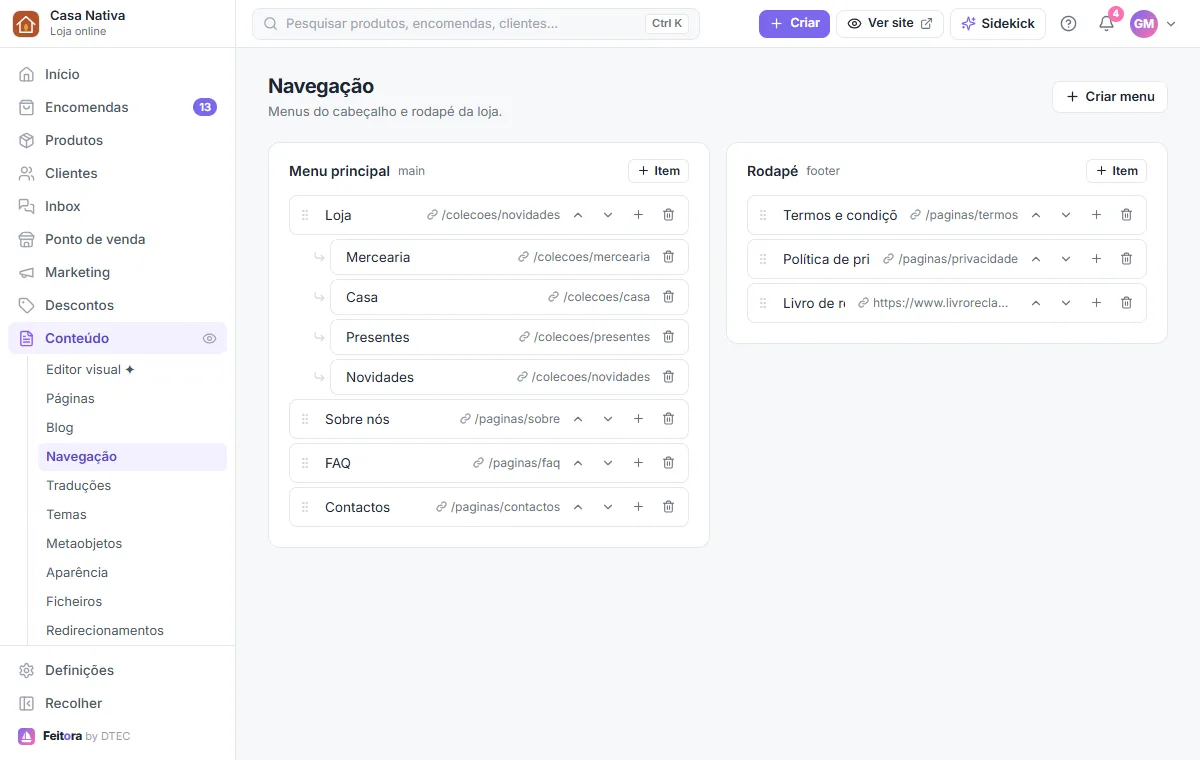Move Contactos up
Screen dimensions: 1200x760
coord(578,507)
